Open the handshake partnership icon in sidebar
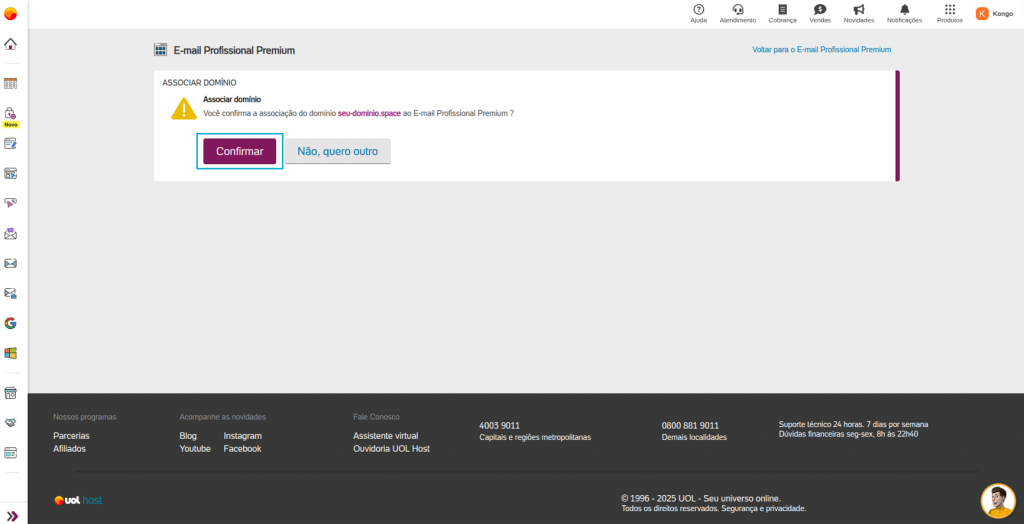This screenshot has height=524, width=1024. [10, 423]
